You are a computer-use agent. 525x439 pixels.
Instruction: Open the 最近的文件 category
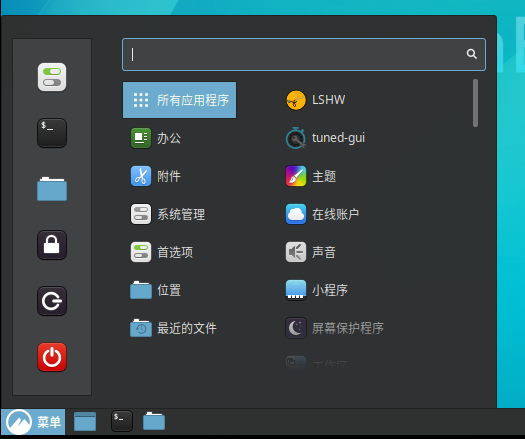pyautogui.click(x=173, y=328)
